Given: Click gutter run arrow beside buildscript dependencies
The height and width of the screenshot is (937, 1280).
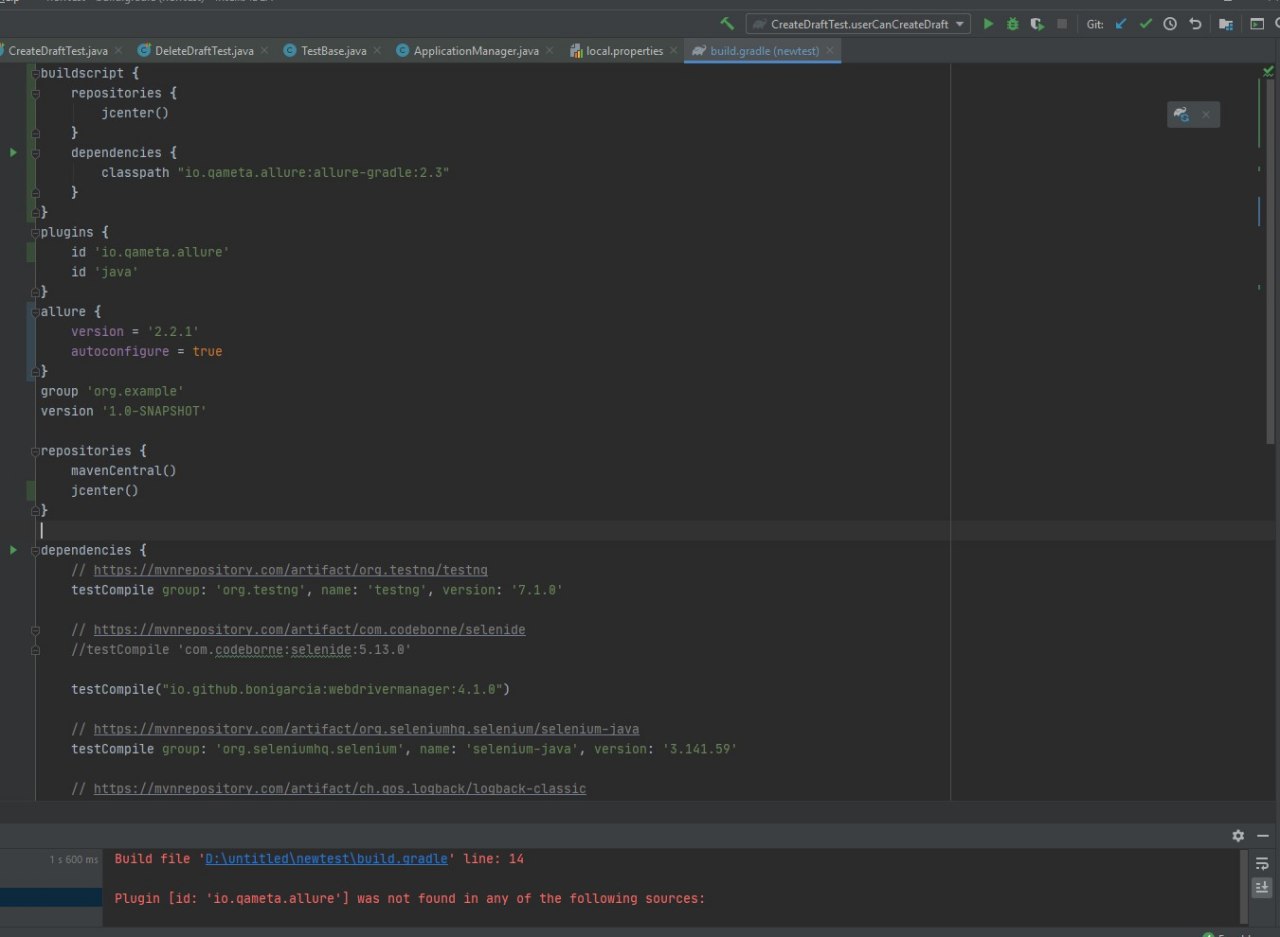Looking at the screenshot, I should [13, 152].
